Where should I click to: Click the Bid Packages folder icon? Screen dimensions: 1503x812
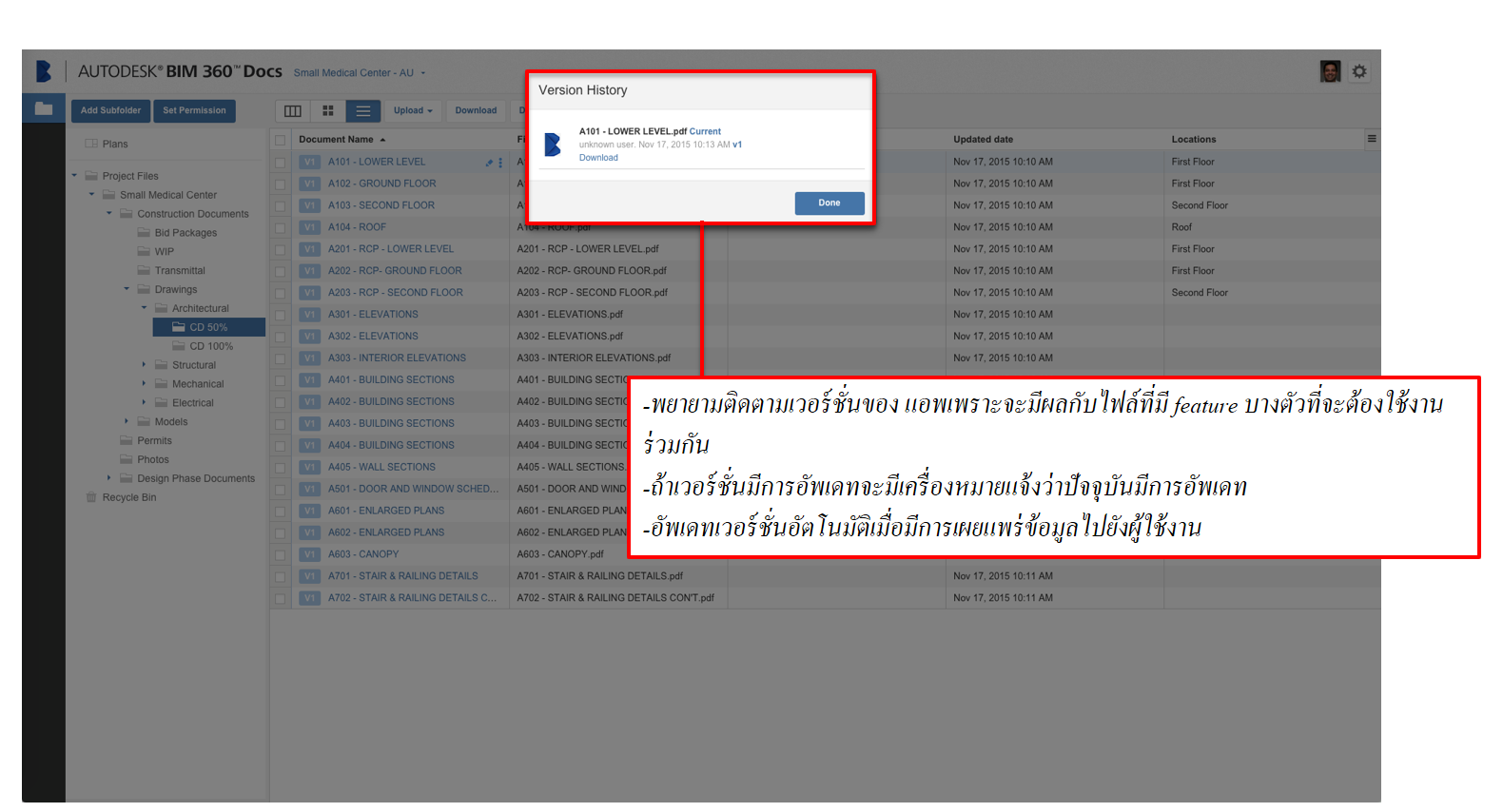(x=144, y=232)
